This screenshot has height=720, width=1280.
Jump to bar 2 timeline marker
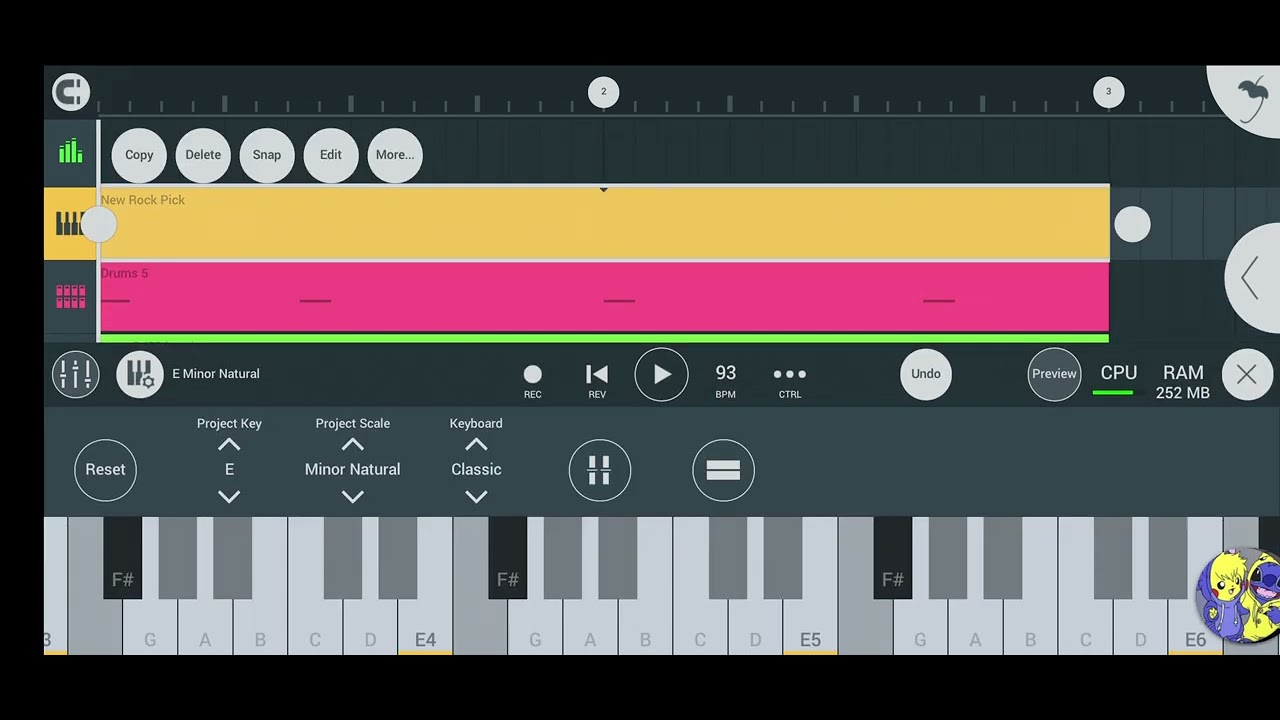pos(603,92)
